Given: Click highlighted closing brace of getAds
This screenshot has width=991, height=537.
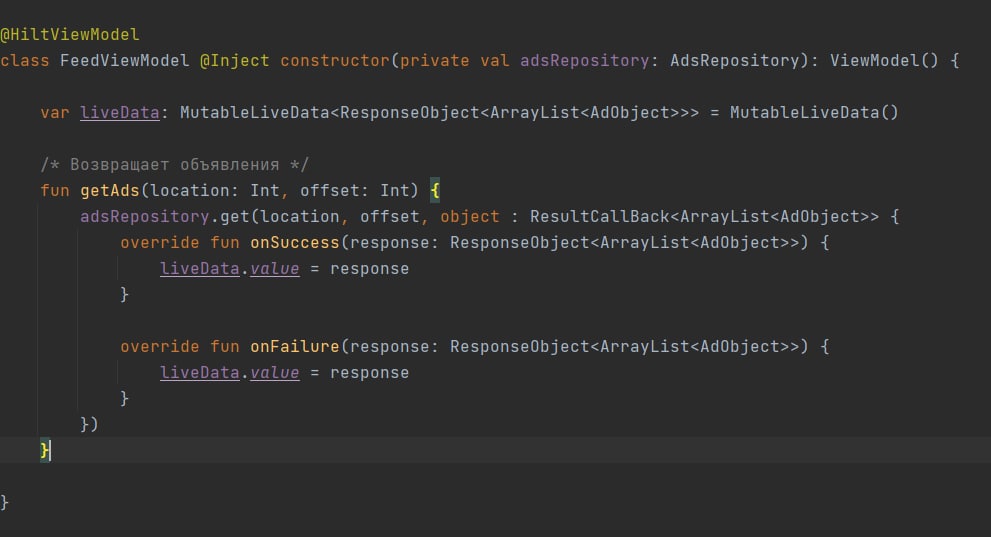Looking at the screenshot, I should (45, 450).
